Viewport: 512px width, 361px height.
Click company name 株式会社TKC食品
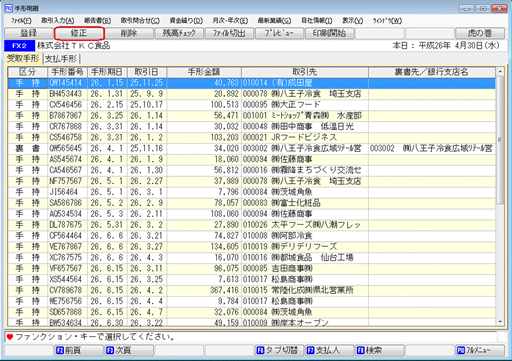coord(74,46)
